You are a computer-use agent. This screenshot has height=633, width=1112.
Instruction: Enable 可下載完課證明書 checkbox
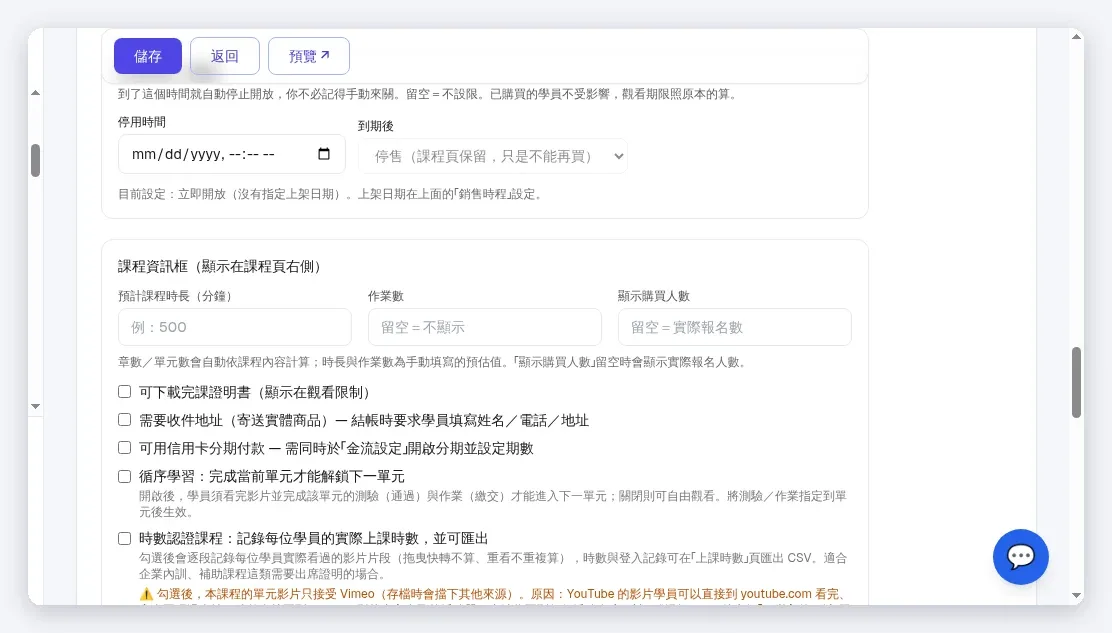tap(125, 391)
